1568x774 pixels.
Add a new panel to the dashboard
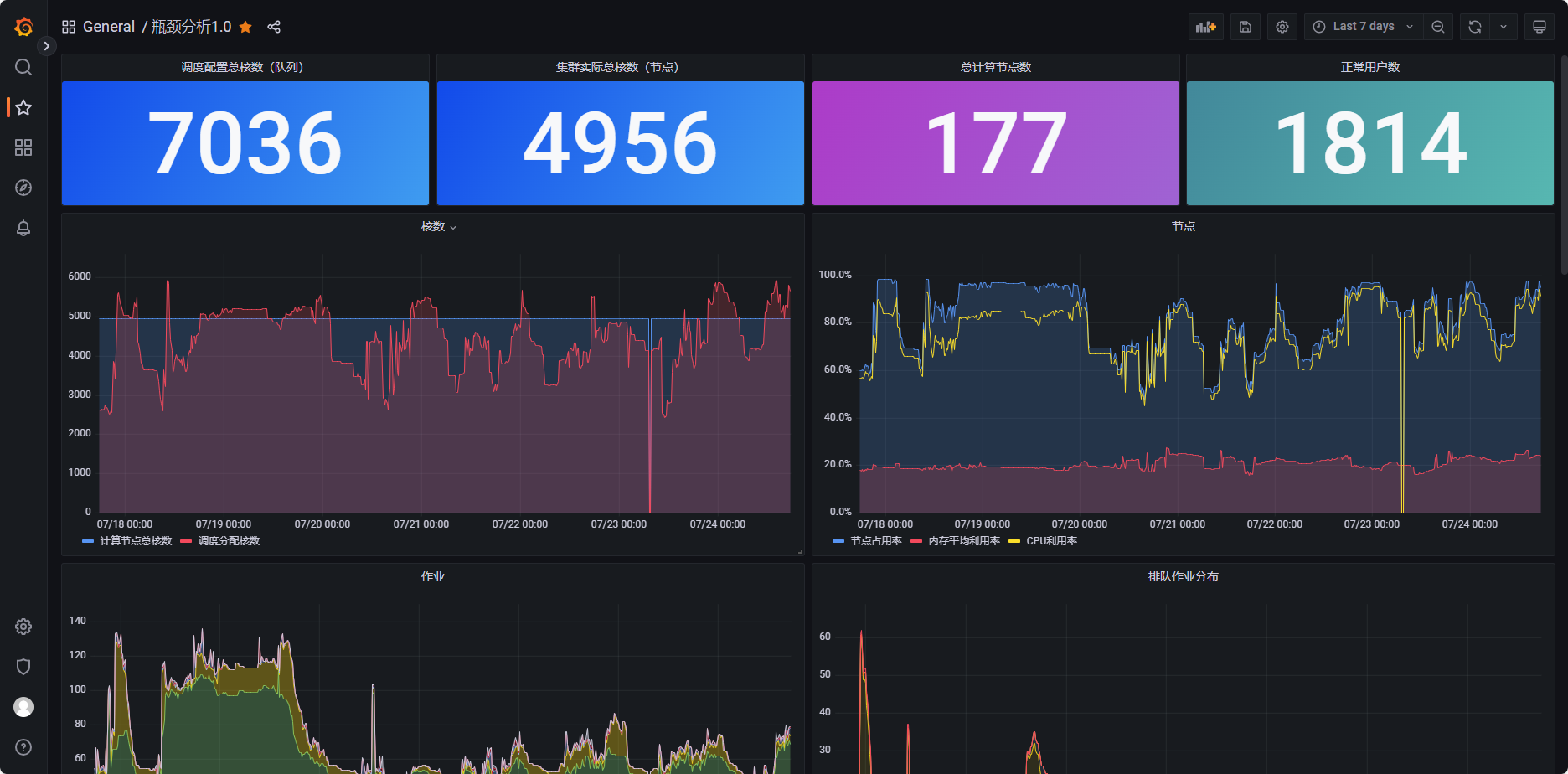pyautogui.click(x=1206, y=27)
